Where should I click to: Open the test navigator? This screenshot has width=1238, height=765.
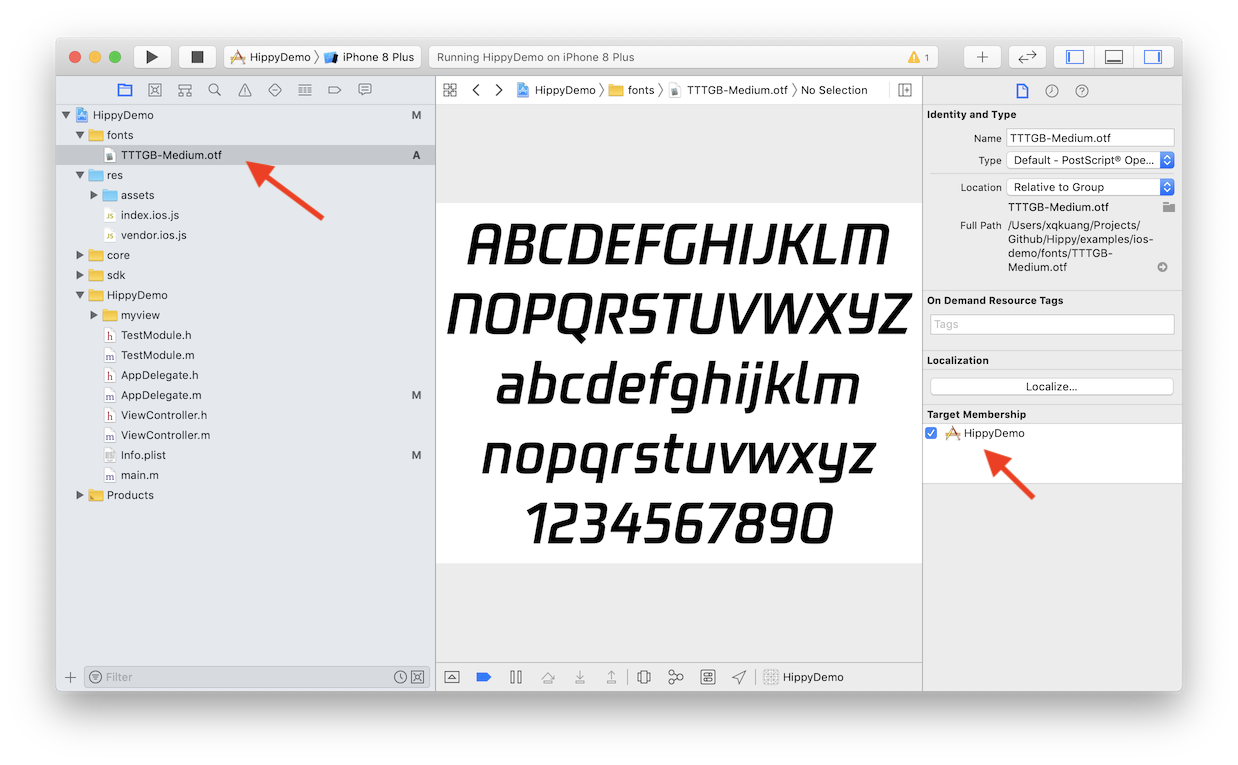click(275, 90)
